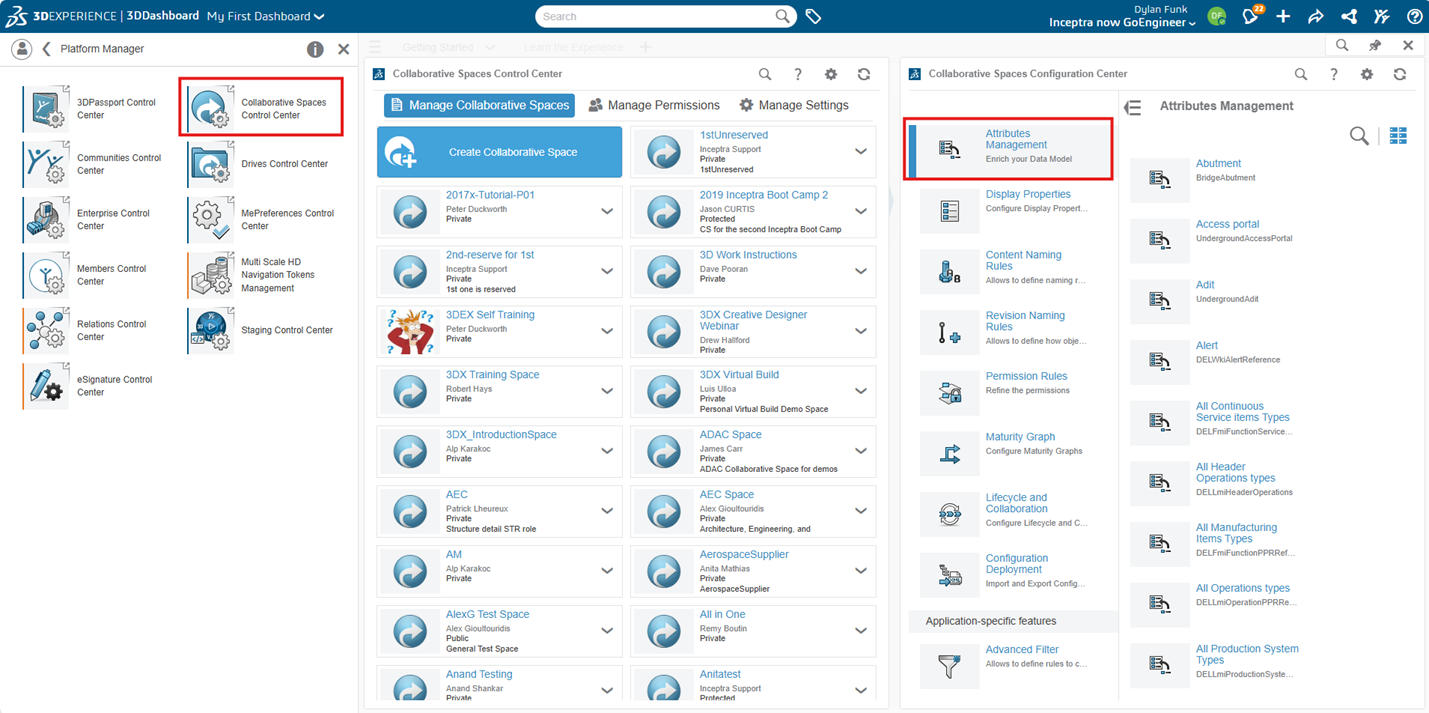
Task: Search in Collaborative Spaces Control Center
Action: tap(765, 74)
